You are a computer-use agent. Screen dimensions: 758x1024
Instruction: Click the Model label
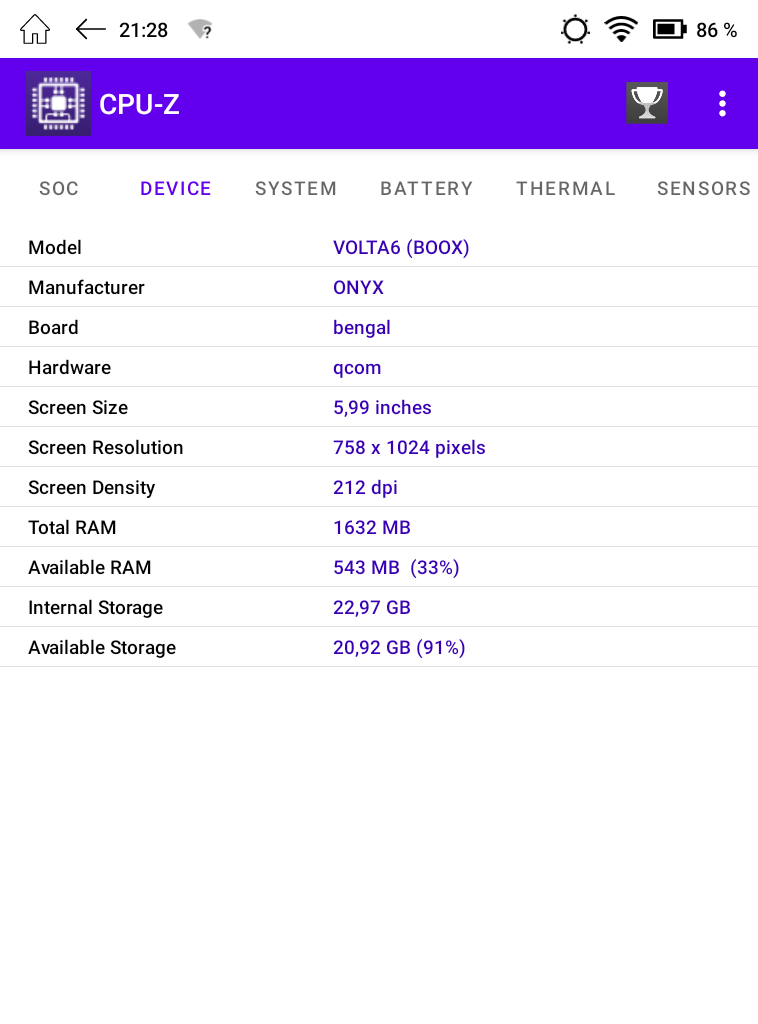click(x=55, y=248)
